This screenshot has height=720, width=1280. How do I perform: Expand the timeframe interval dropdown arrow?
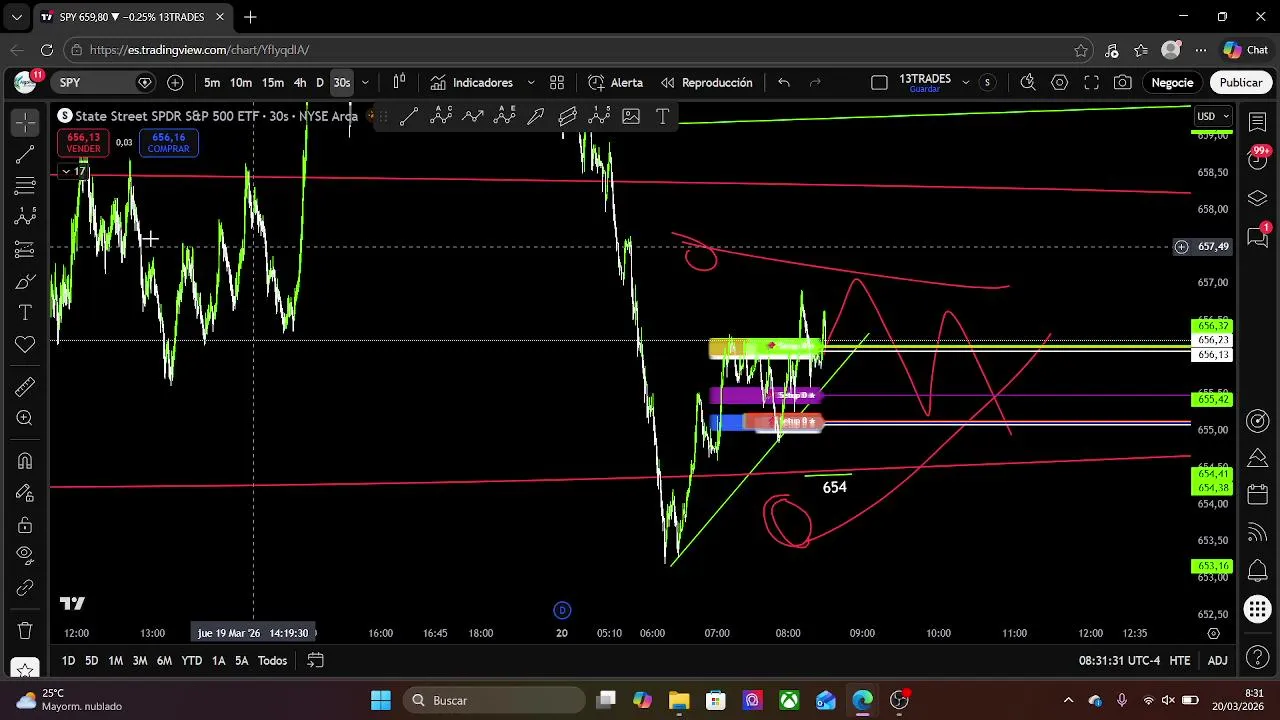[365, 83]
